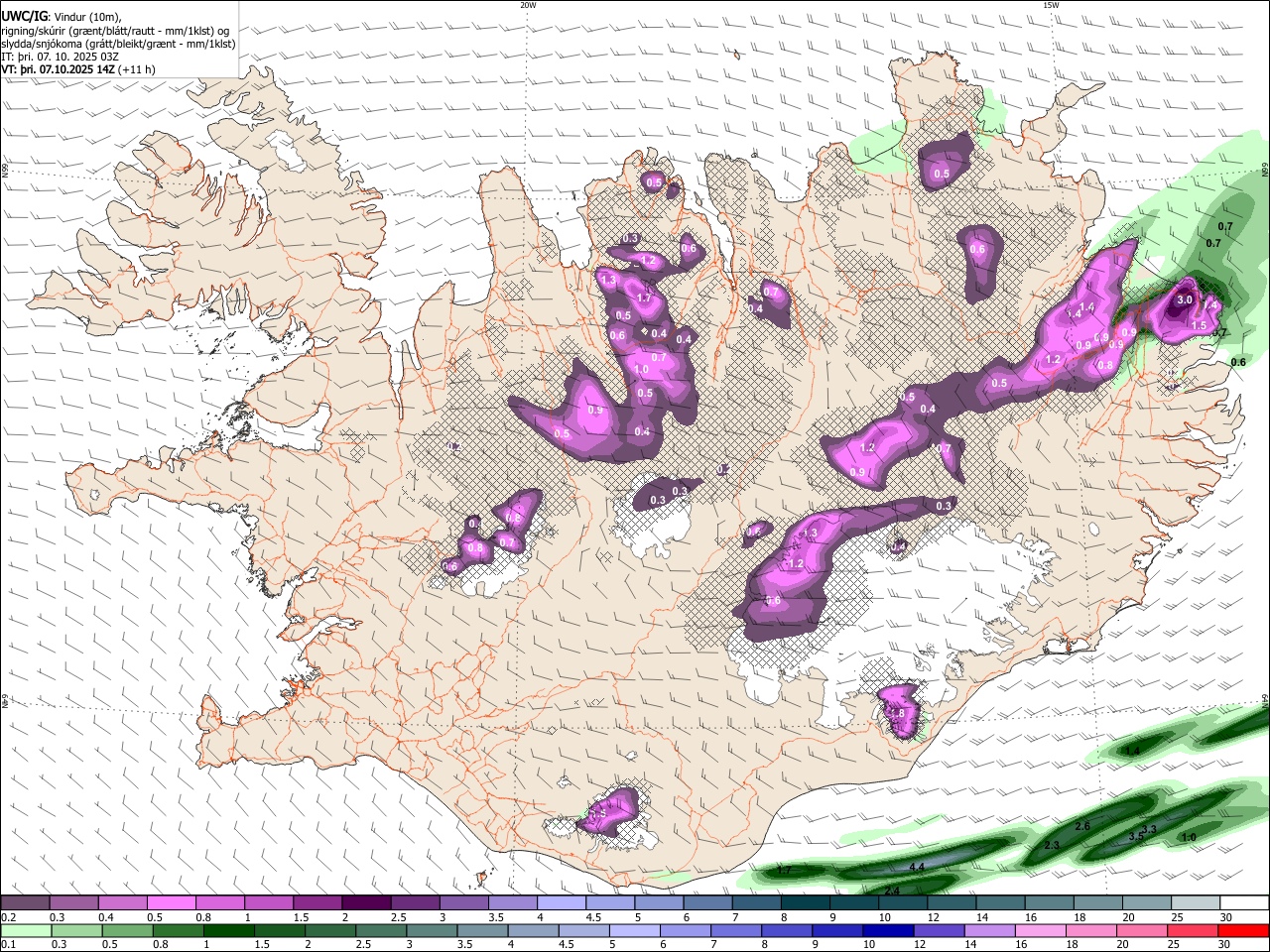Image resolution: width=1270 pixels, height=952 pixels.
Task: Click the '15W' longitude label
Action: tap(1051, 5)
